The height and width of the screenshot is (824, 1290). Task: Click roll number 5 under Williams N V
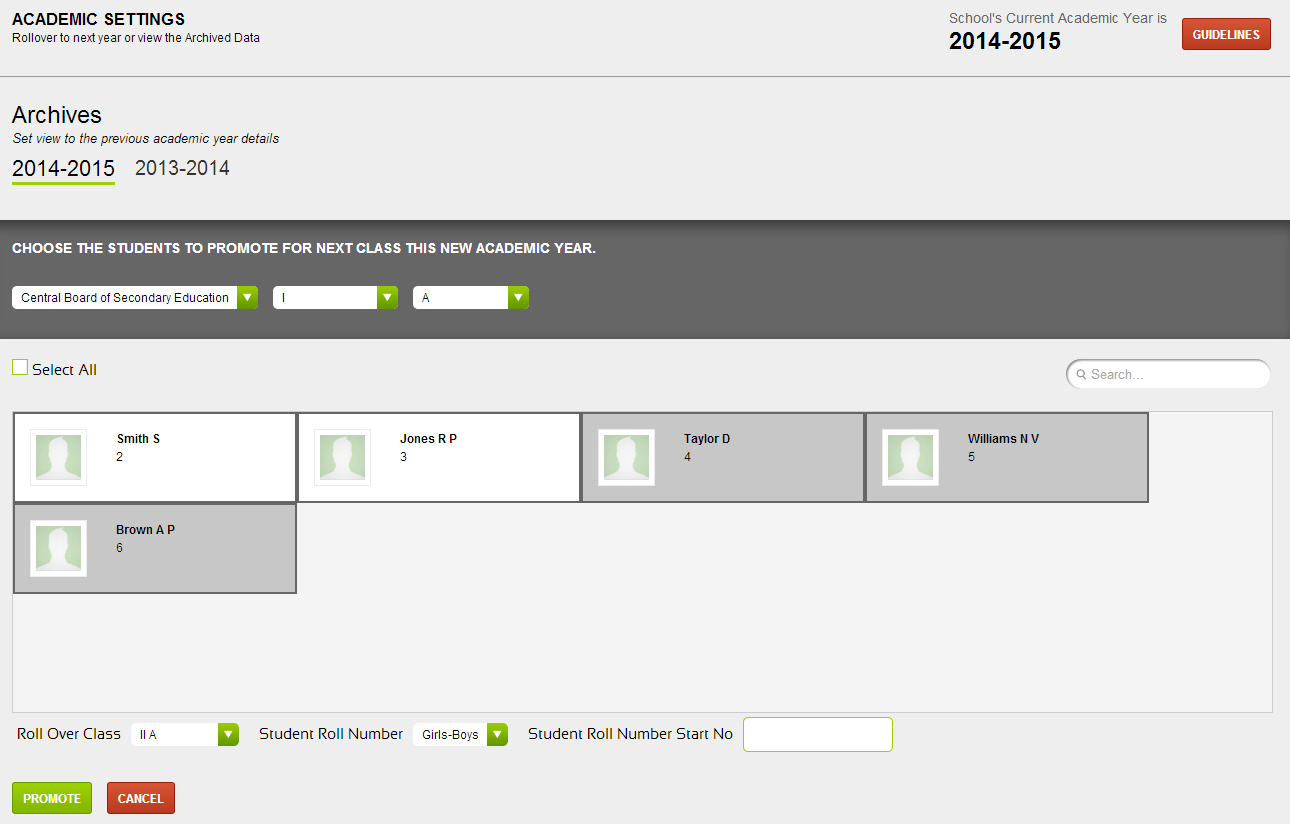click(x=971, y=457)
